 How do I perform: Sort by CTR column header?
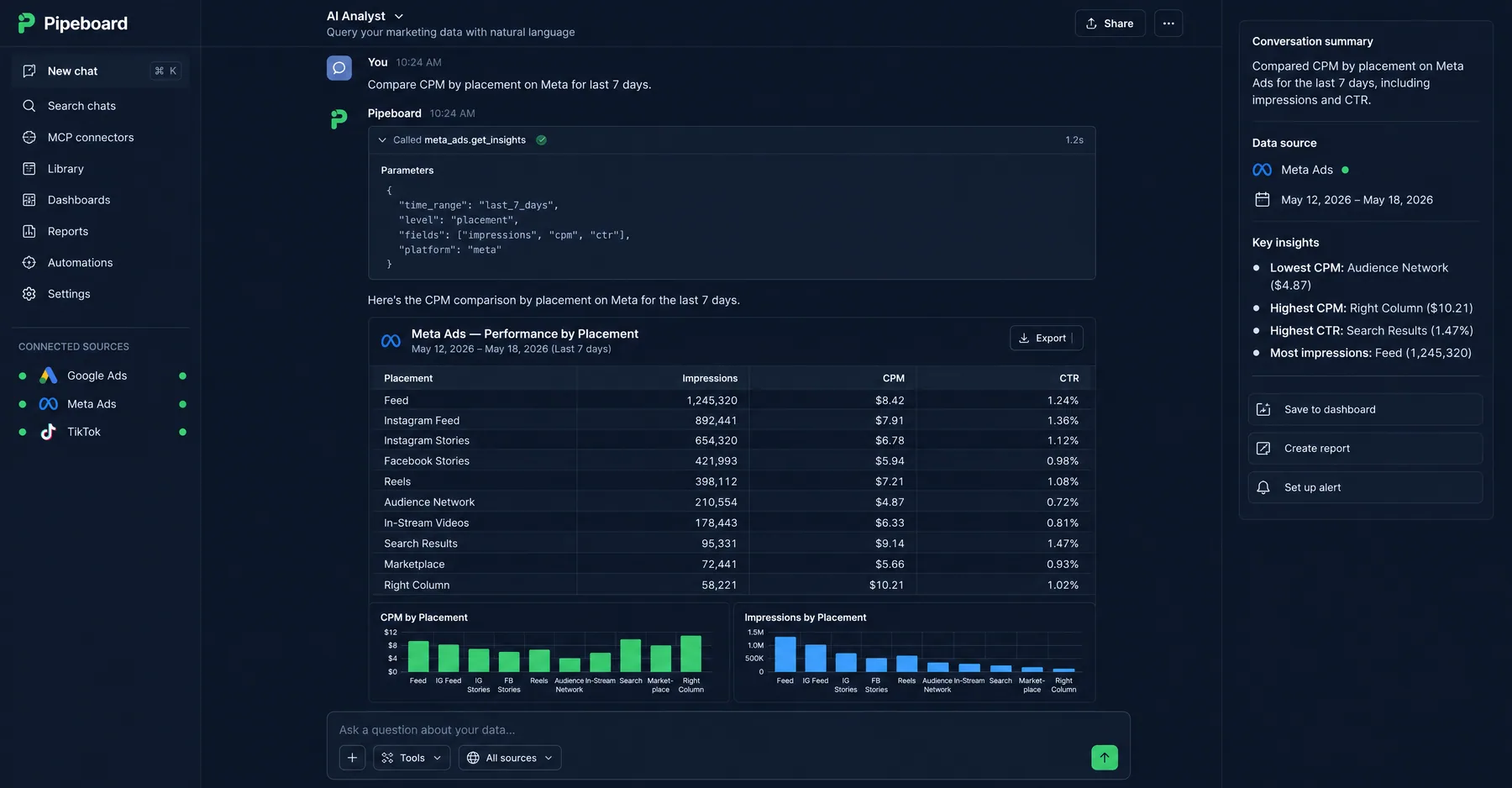click(x=1069, y=379)
